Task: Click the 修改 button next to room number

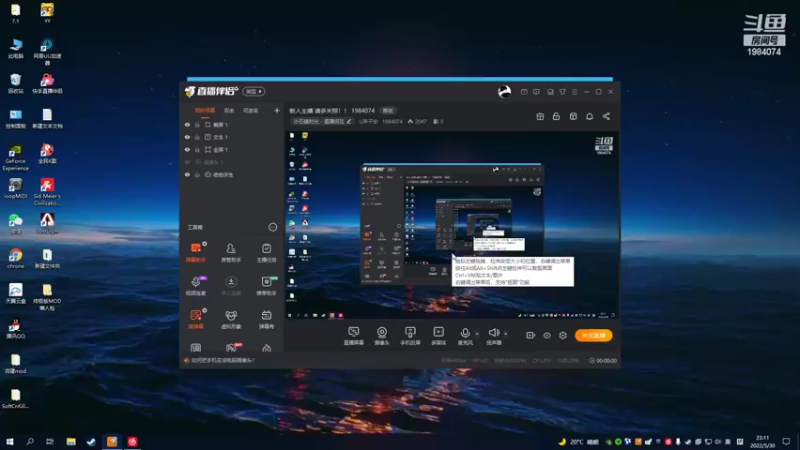Action: (x=388, y=111)
